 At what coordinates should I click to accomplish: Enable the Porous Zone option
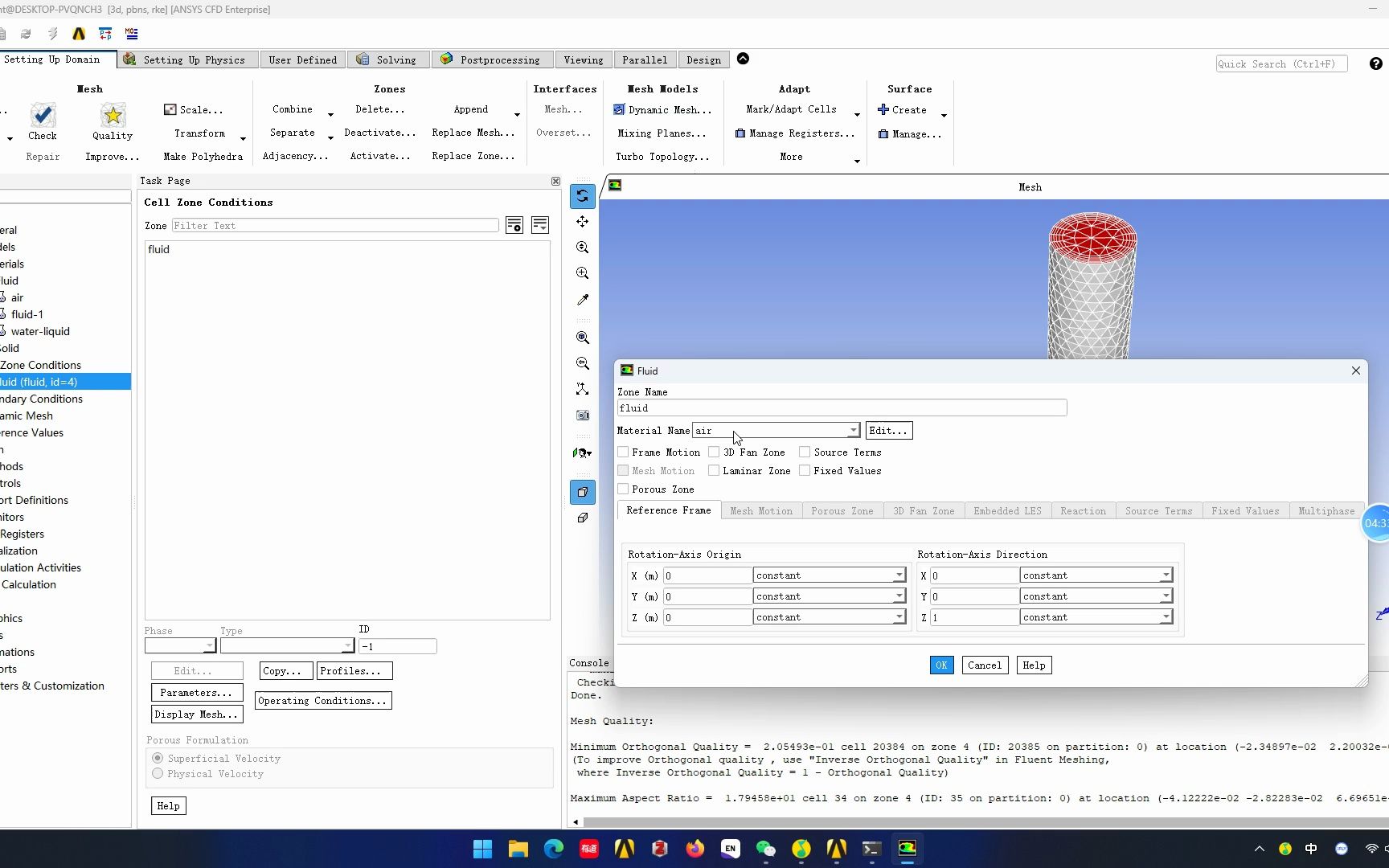point(624,489)
